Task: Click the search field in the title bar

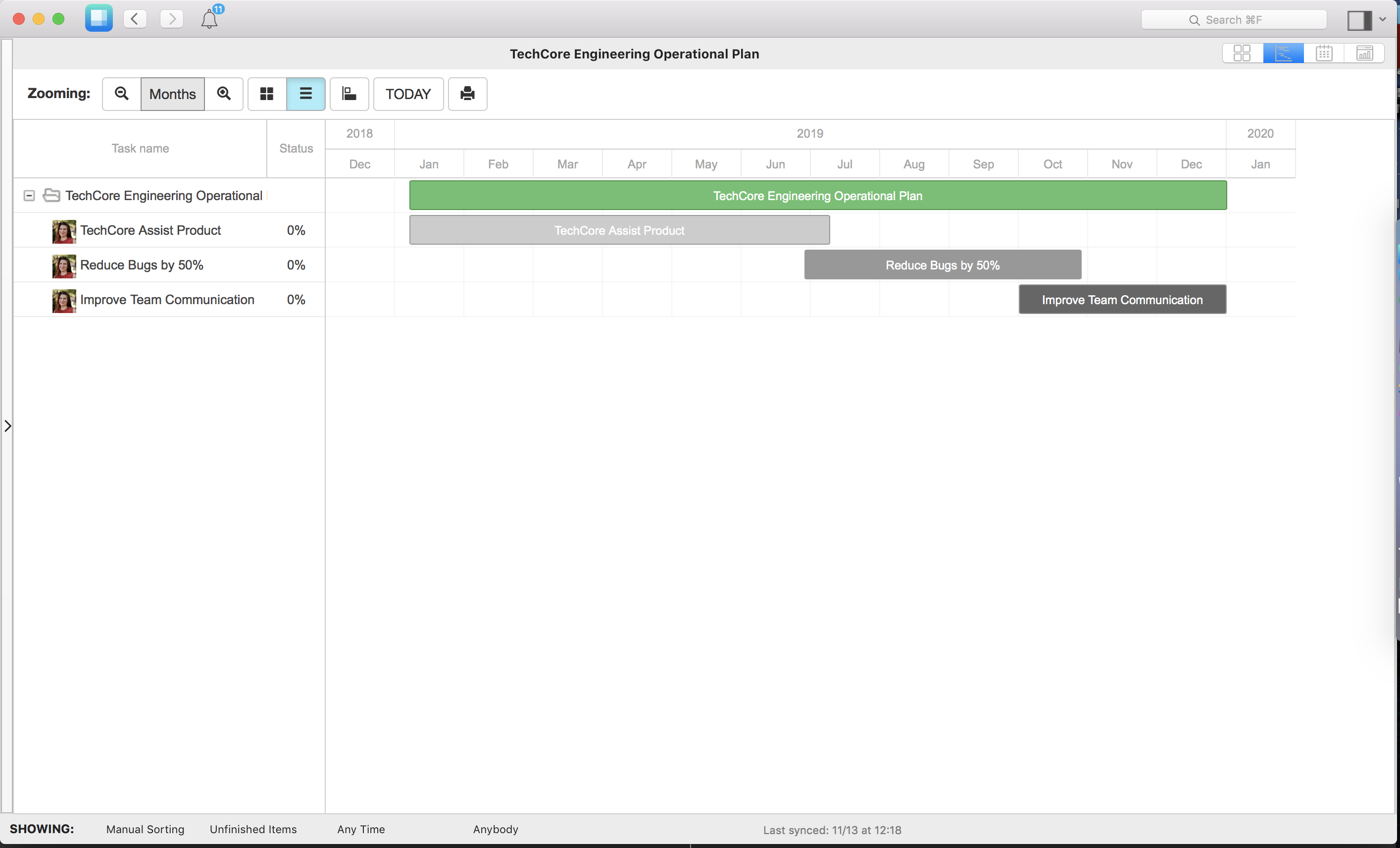Action: 1234,19
